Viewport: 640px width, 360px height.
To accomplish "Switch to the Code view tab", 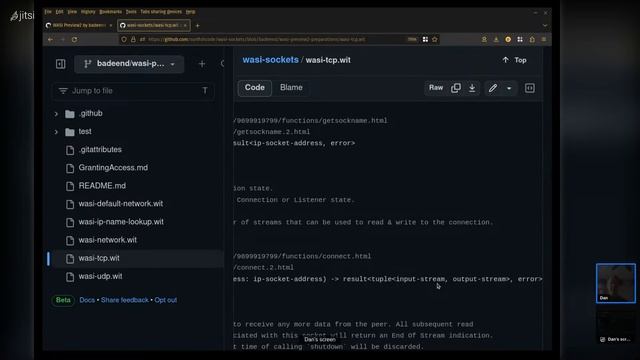I will [x=255, y=88].
